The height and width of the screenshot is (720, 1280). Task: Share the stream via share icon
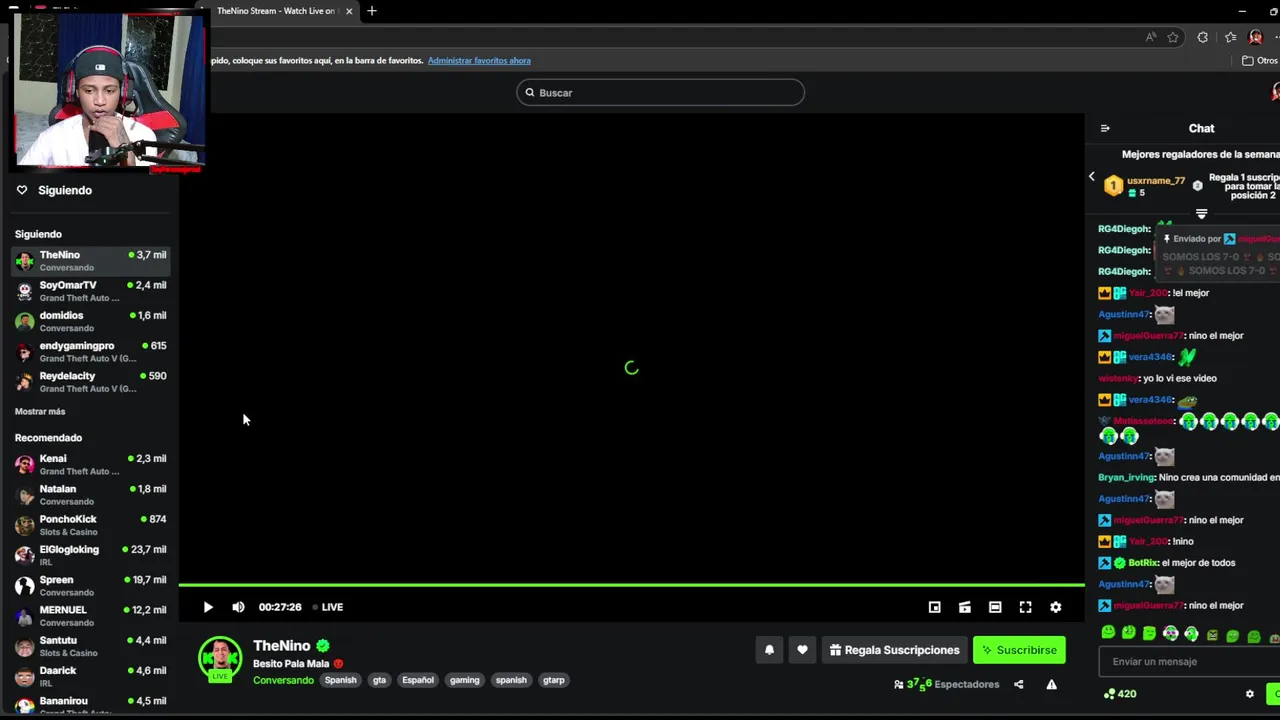(x=1018, y=685)
